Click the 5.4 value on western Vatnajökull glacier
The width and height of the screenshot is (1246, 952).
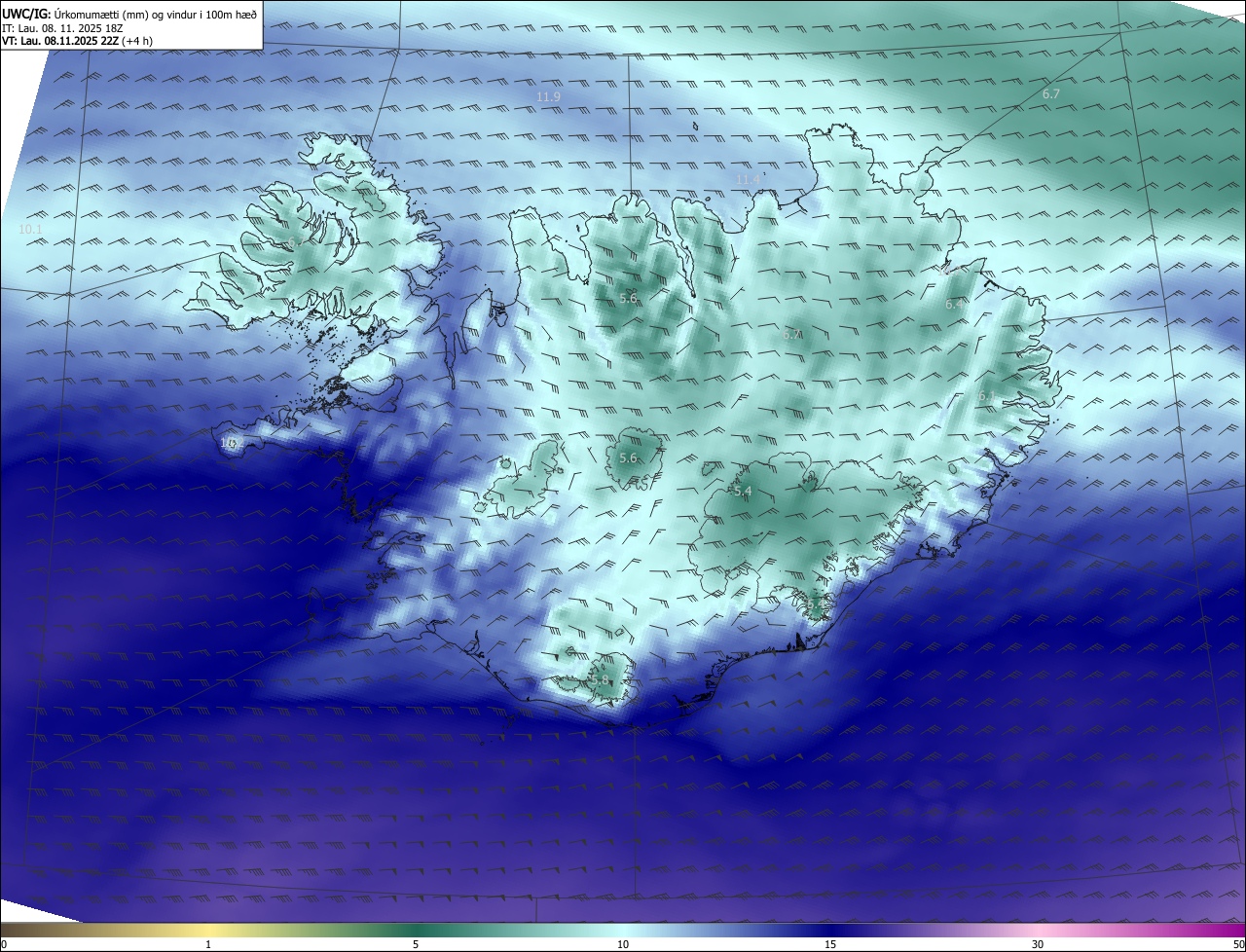743,492
